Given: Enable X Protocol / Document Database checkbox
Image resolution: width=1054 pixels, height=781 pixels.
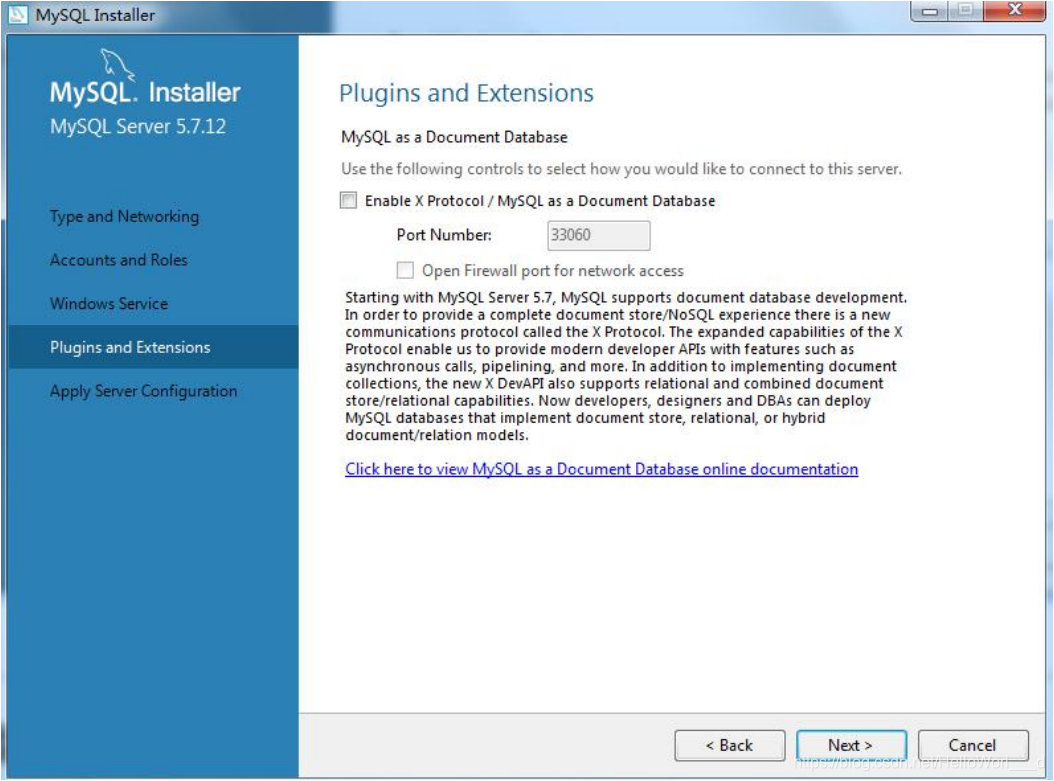Looking at the screenshot, I should tap(348, 200).
